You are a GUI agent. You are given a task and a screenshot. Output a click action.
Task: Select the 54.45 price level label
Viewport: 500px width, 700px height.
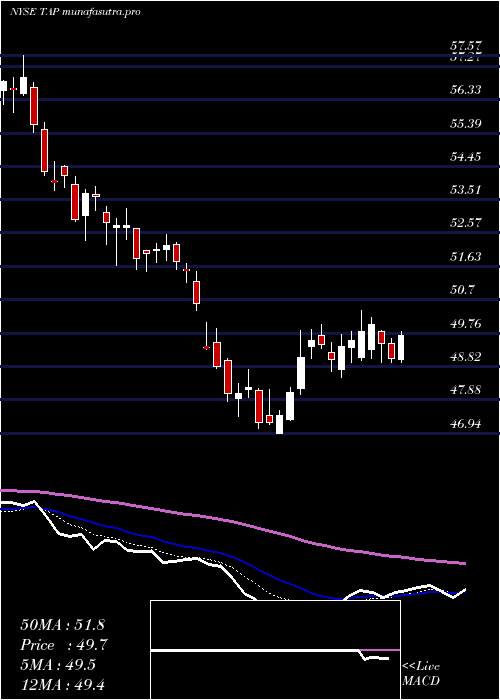tap(466, 157)
